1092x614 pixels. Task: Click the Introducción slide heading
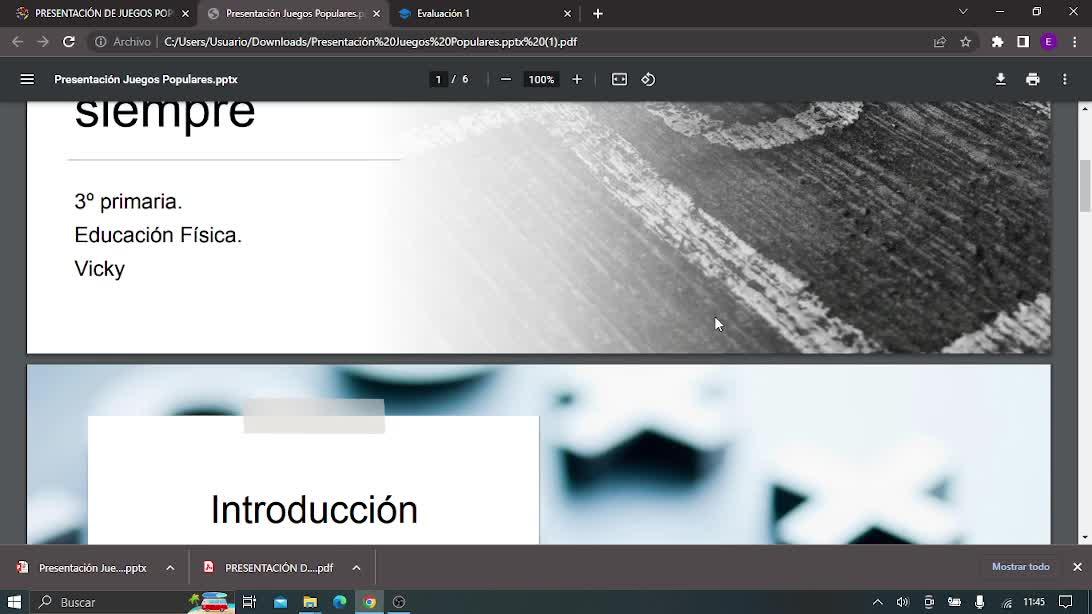pos(314,510)
